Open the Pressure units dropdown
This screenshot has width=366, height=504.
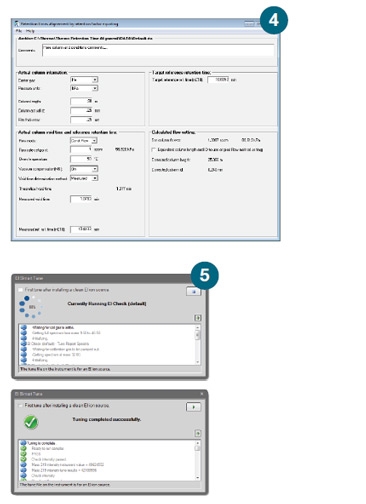[84, 88]
